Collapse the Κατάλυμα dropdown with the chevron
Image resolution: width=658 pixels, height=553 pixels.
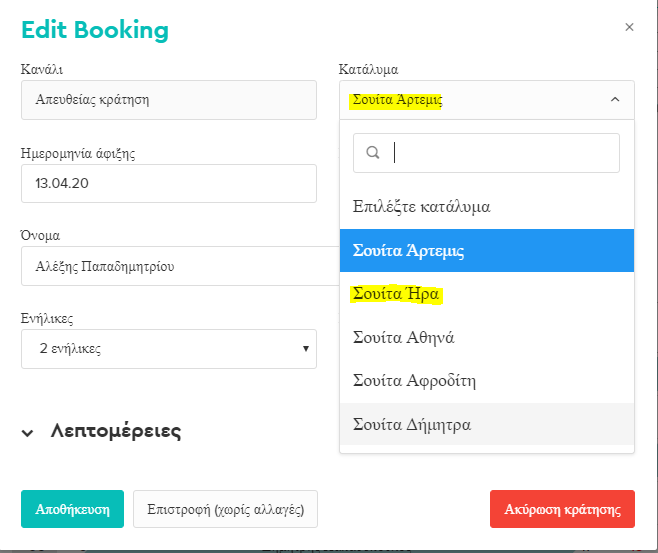point(615,99)
